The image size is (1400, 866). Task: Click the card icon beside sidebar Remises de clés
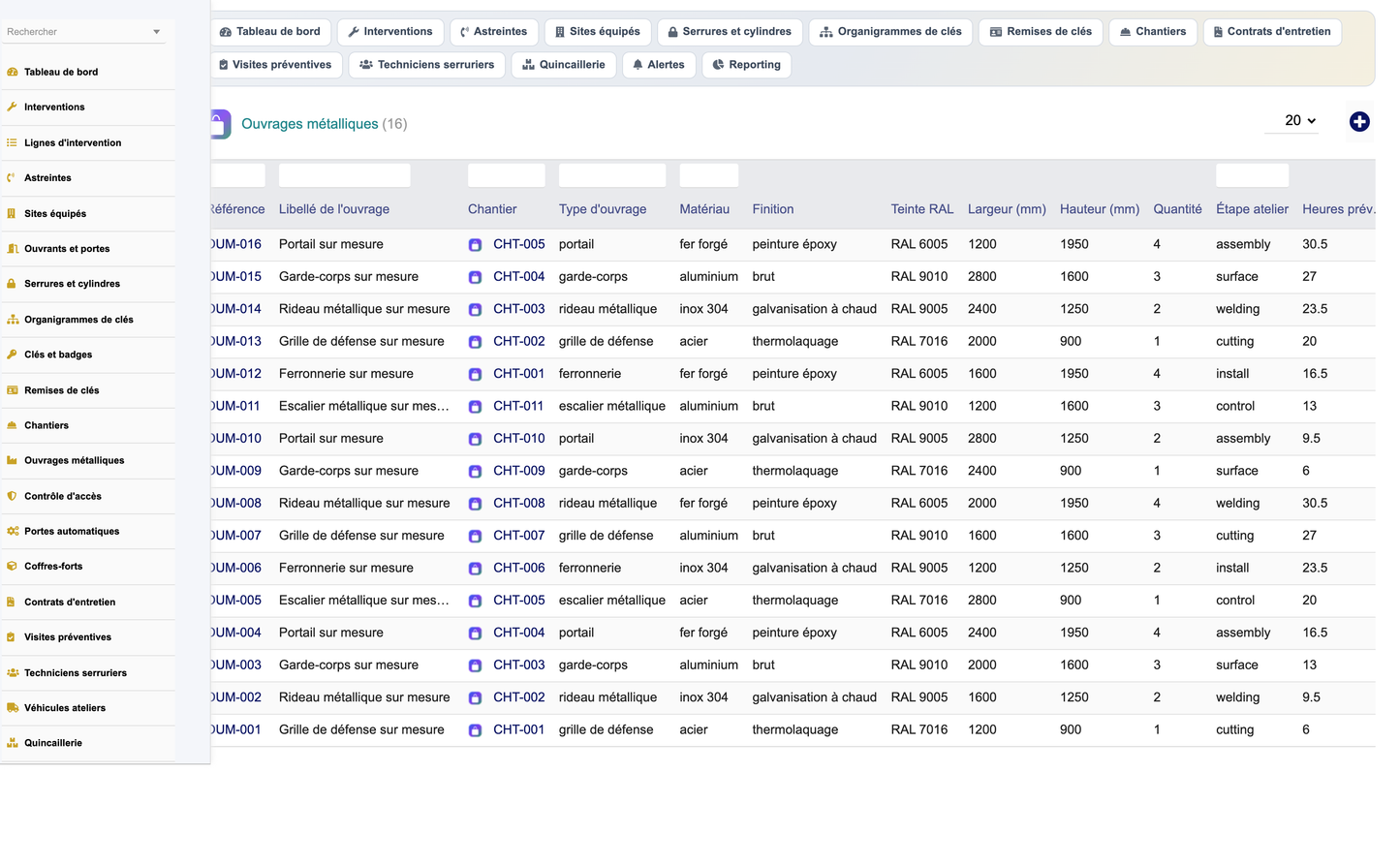click(12, 389)
